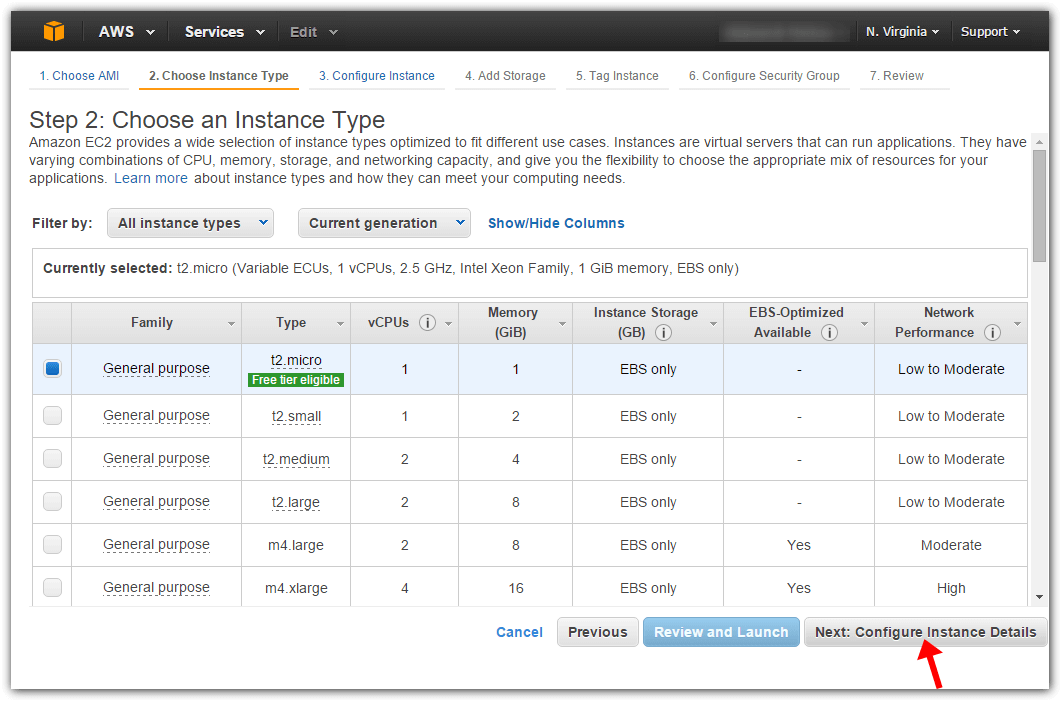Click the t2.small type link

click(x=296, y=416)
